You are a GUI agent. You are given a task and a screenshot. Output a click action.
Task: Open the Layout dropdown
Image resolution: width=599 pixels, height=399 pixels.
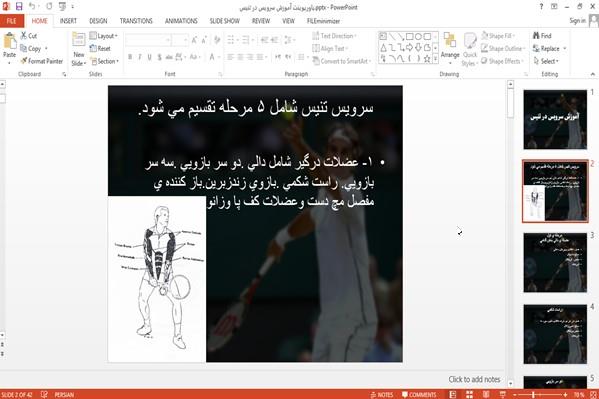[x=104, y=36]
